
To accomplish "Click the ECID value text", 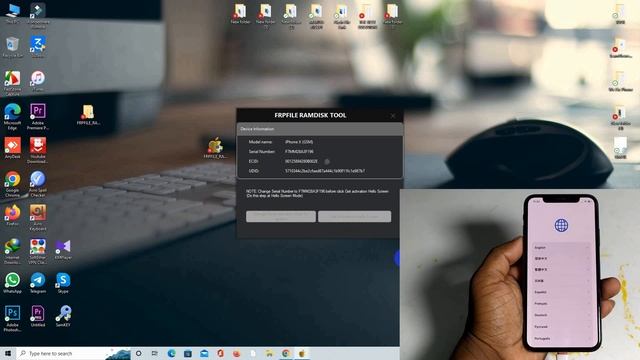I will pos(301,161).
